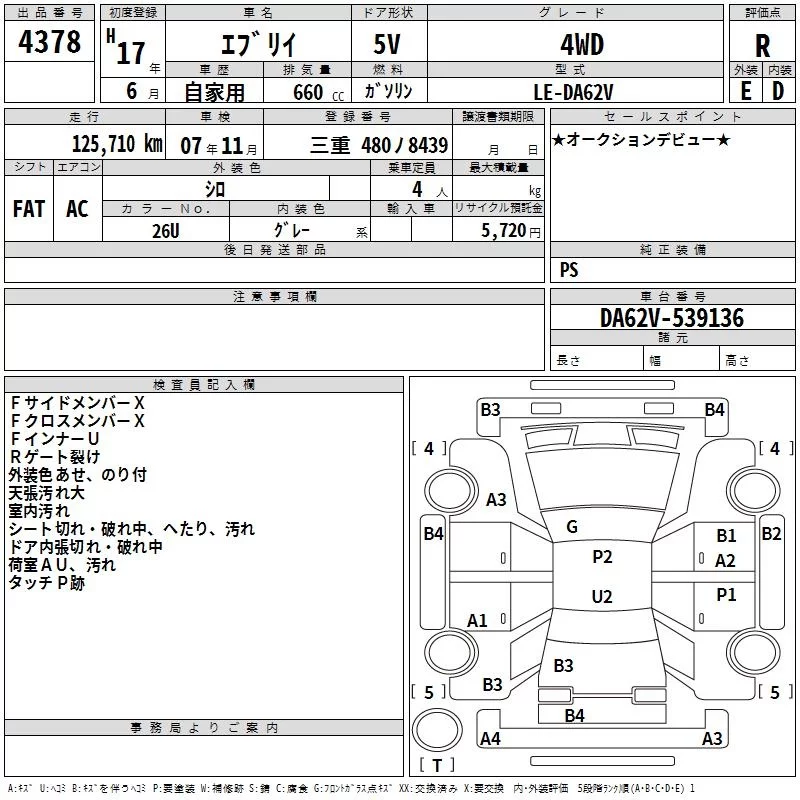Viewport: 800px width, 800px height.
Task: Select the chassis number DA62V-539136
Action: click(672, 317)
